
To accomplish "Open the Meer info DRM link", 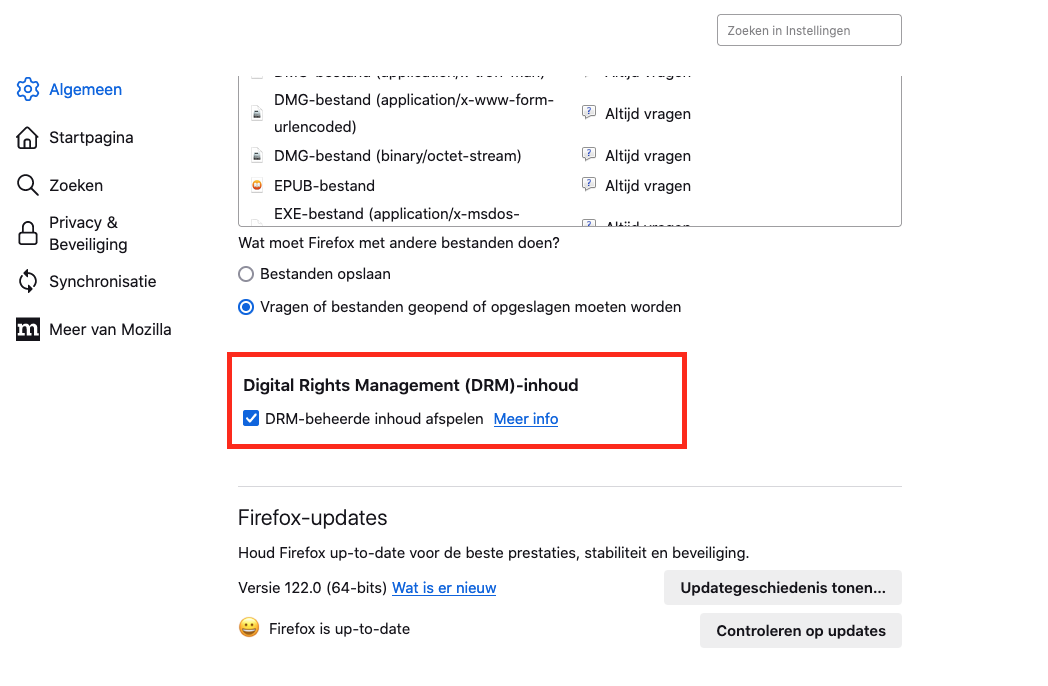I will (x=526, y=419).
